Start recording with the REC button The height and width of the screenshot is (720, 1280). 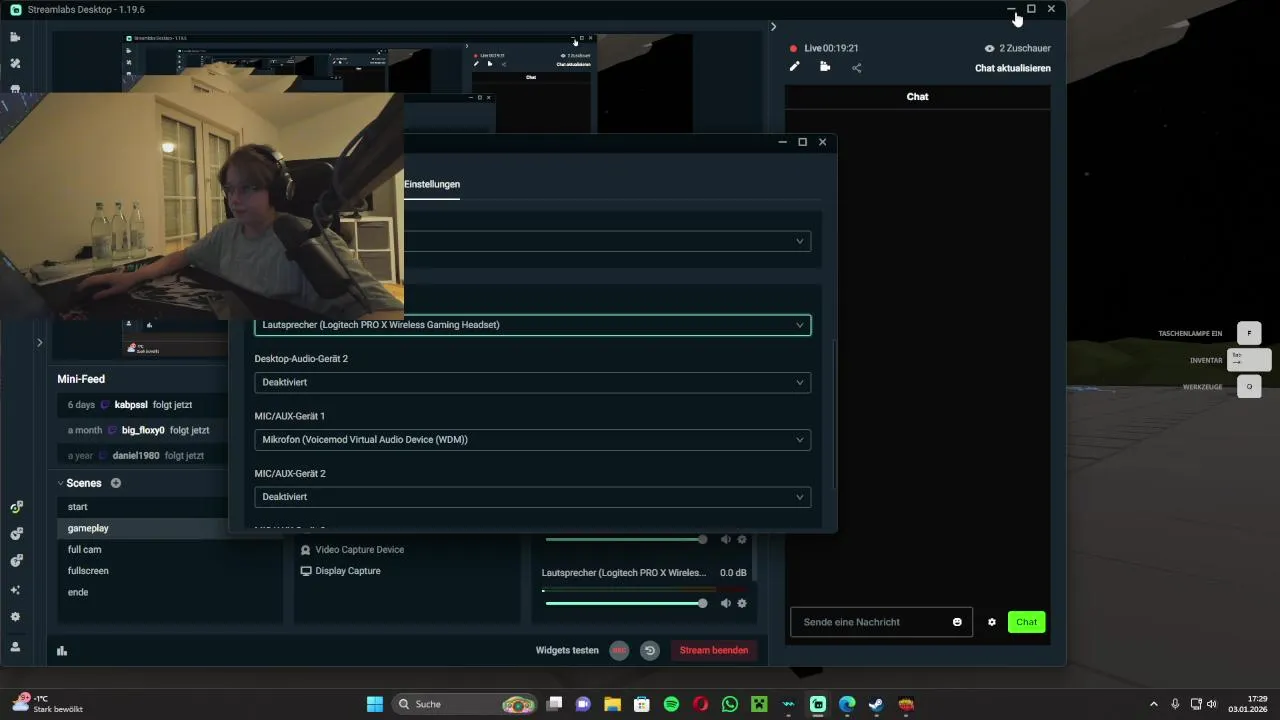tap(619, 650)
